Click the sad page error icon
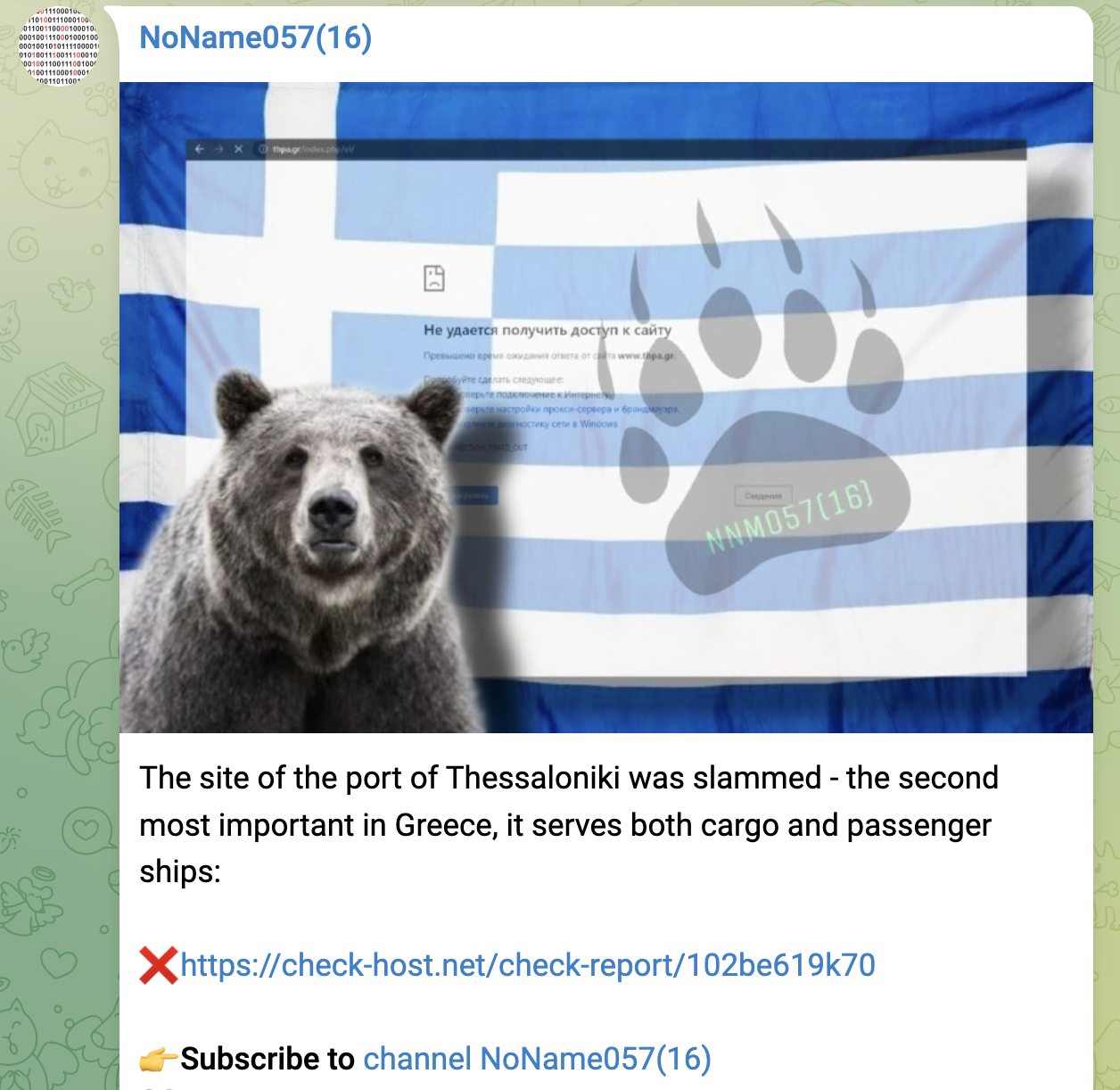The height and width of the screenshot is (1090, 1120). point(434,278)
